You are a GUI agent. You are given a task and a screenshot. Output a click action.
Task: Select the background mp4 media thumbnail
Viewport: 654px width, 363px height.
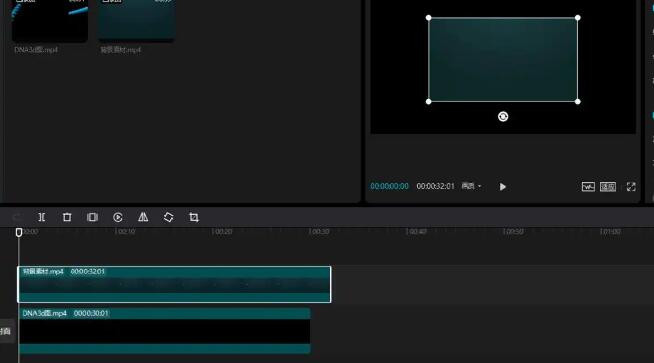tap(136, 20)
